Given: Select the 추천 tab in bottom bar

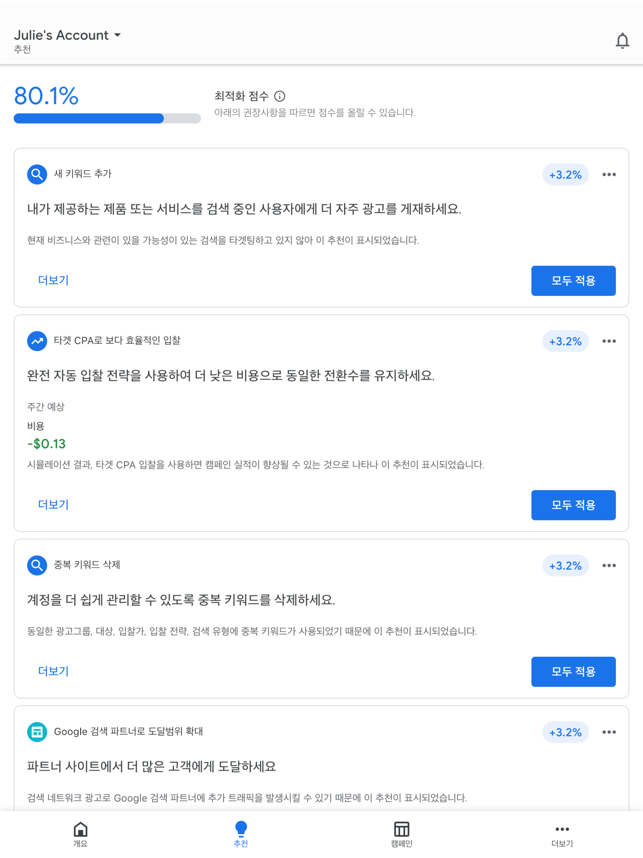Looking at the screenshot, I should (x=241, y=834).
